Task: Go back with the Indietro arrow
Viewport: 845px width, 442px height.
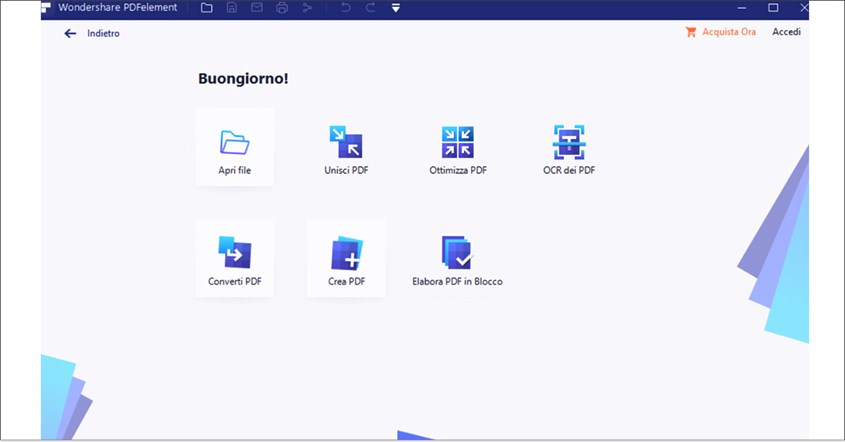Action: 70,33
